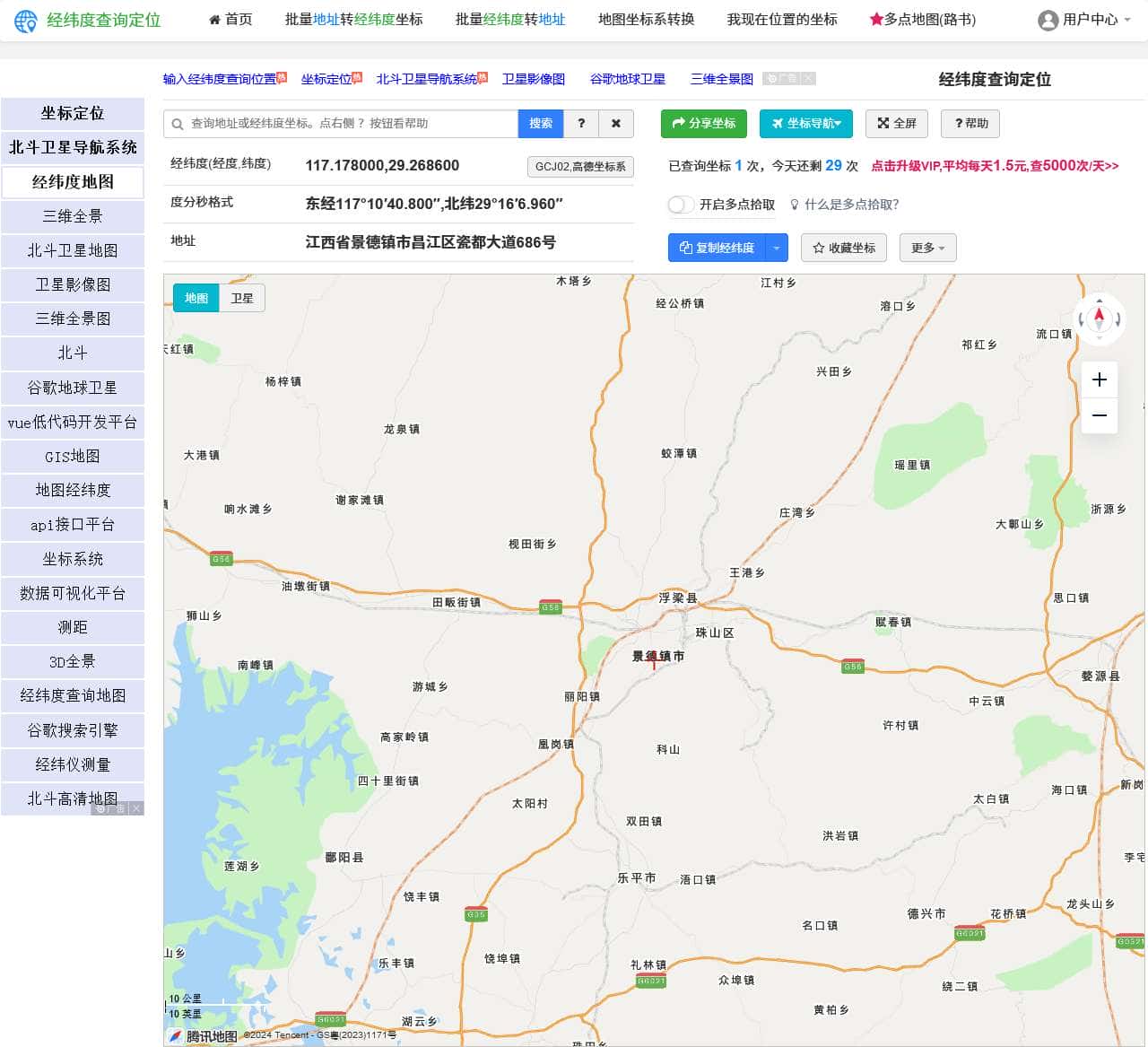
Task: Click the 分享坐标 share button
Action: pos(704,124)
